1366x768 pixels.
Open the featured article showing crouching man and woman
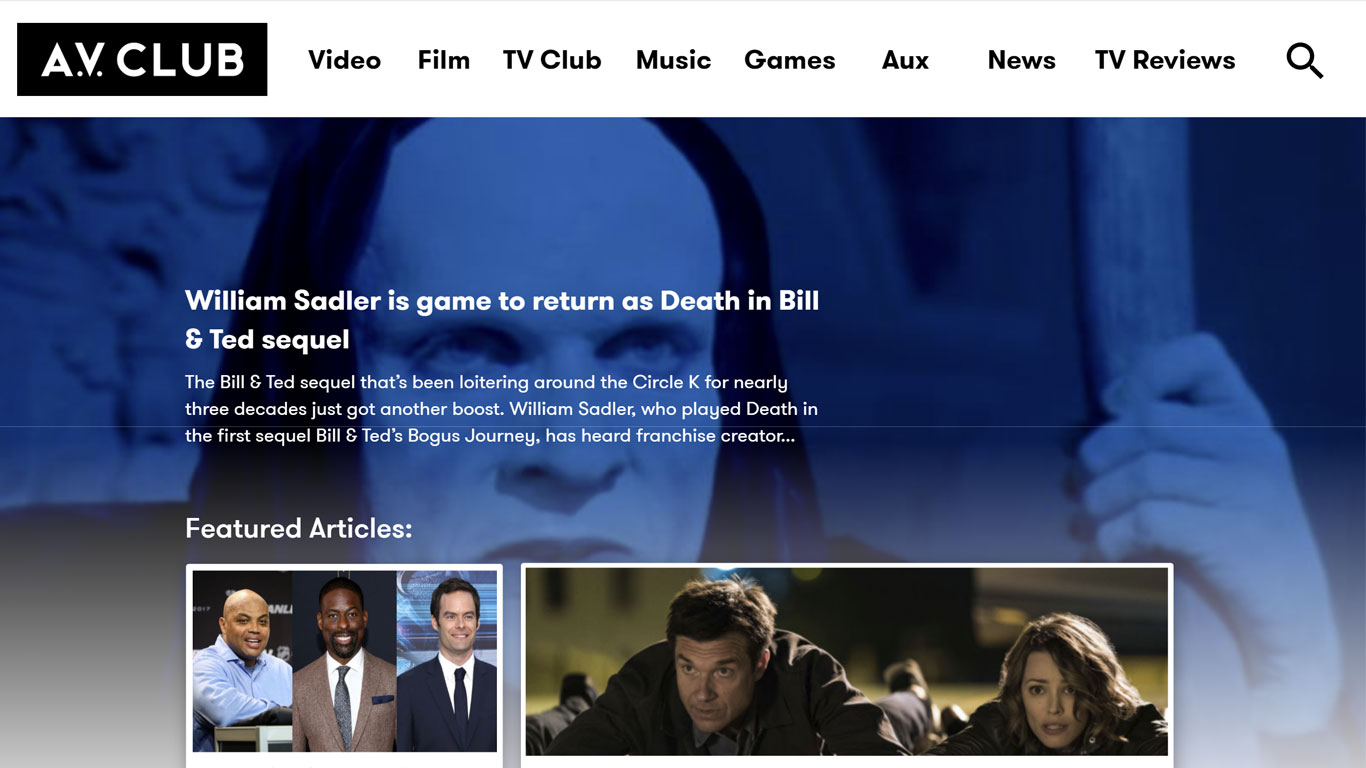click(x=847, y=662)
